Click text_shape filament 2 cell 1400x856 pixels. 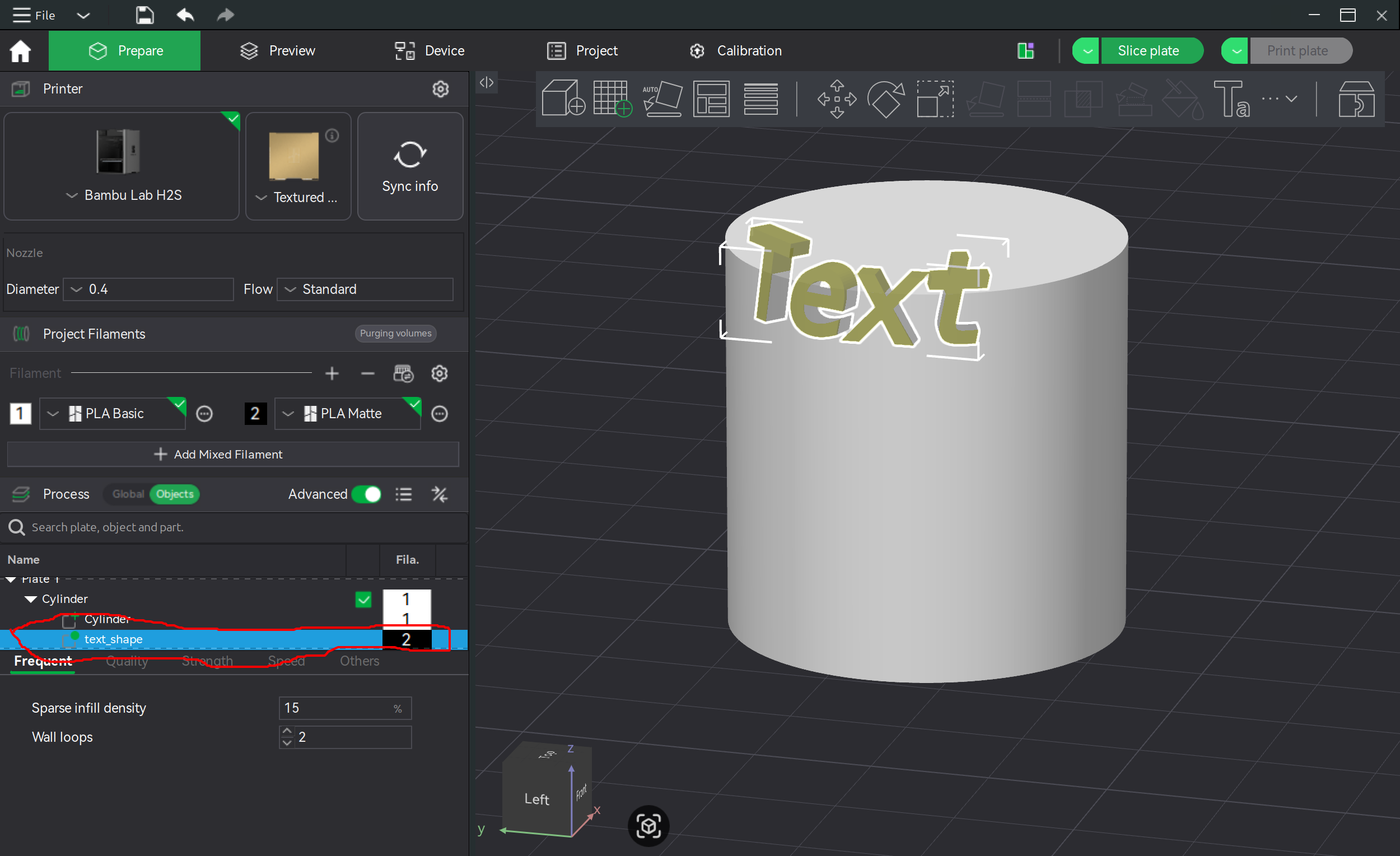tap(407, 640)
